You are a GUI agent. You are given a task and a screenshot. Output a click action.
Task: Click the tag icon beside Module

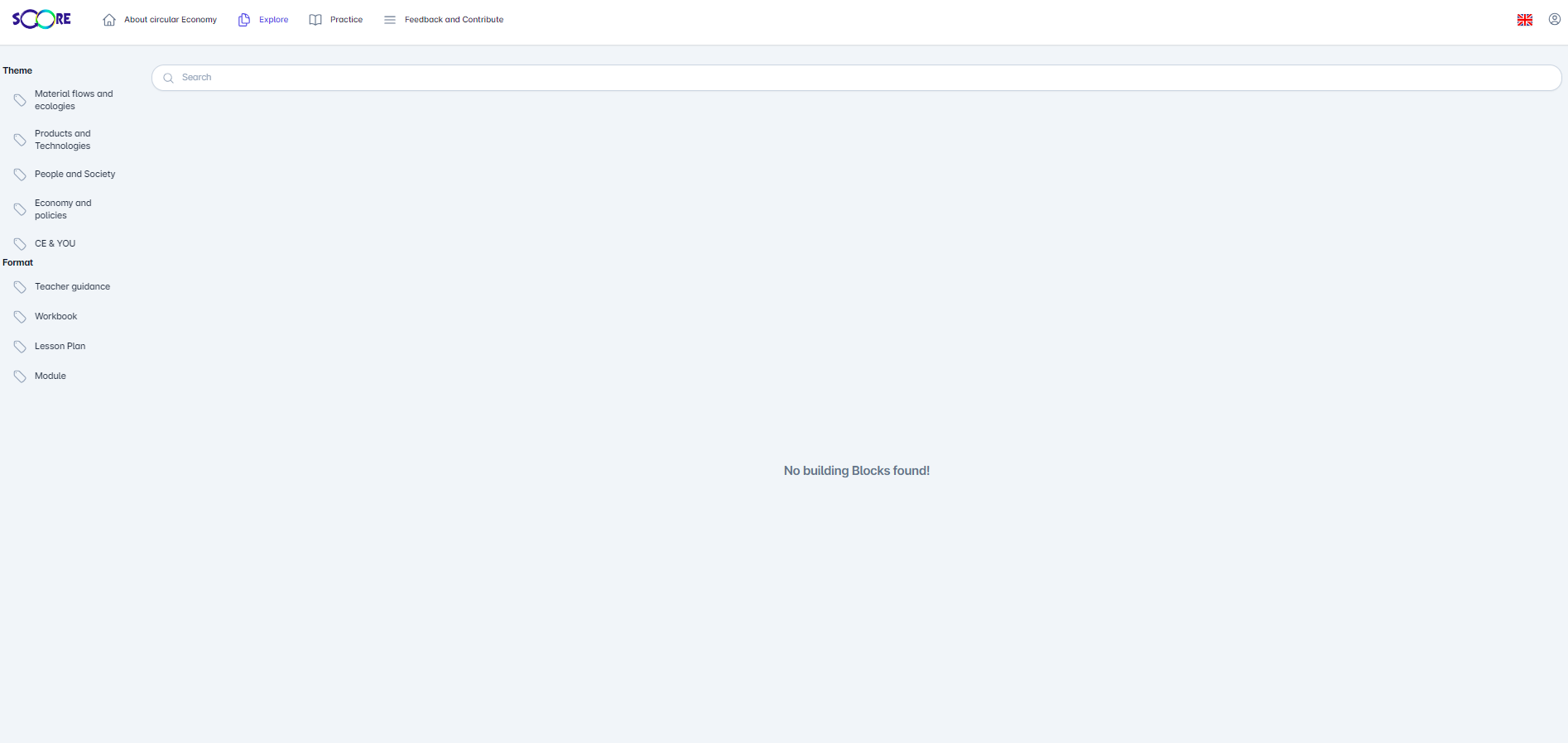coord(20,376)
